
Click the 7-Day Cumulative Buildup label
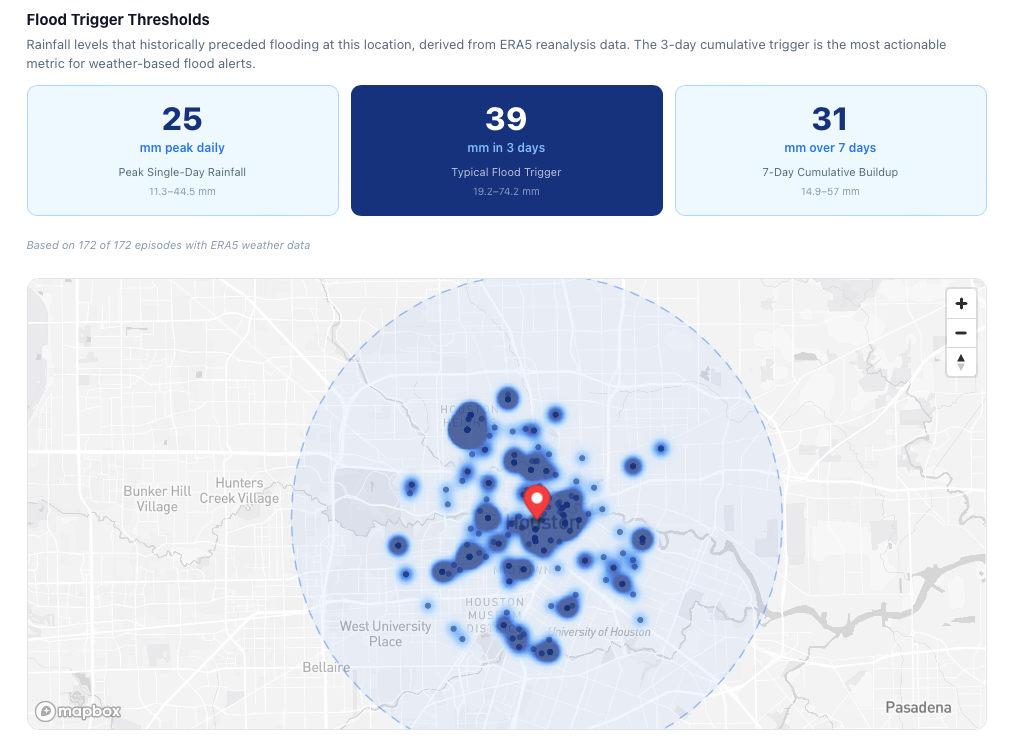(830, 172)
